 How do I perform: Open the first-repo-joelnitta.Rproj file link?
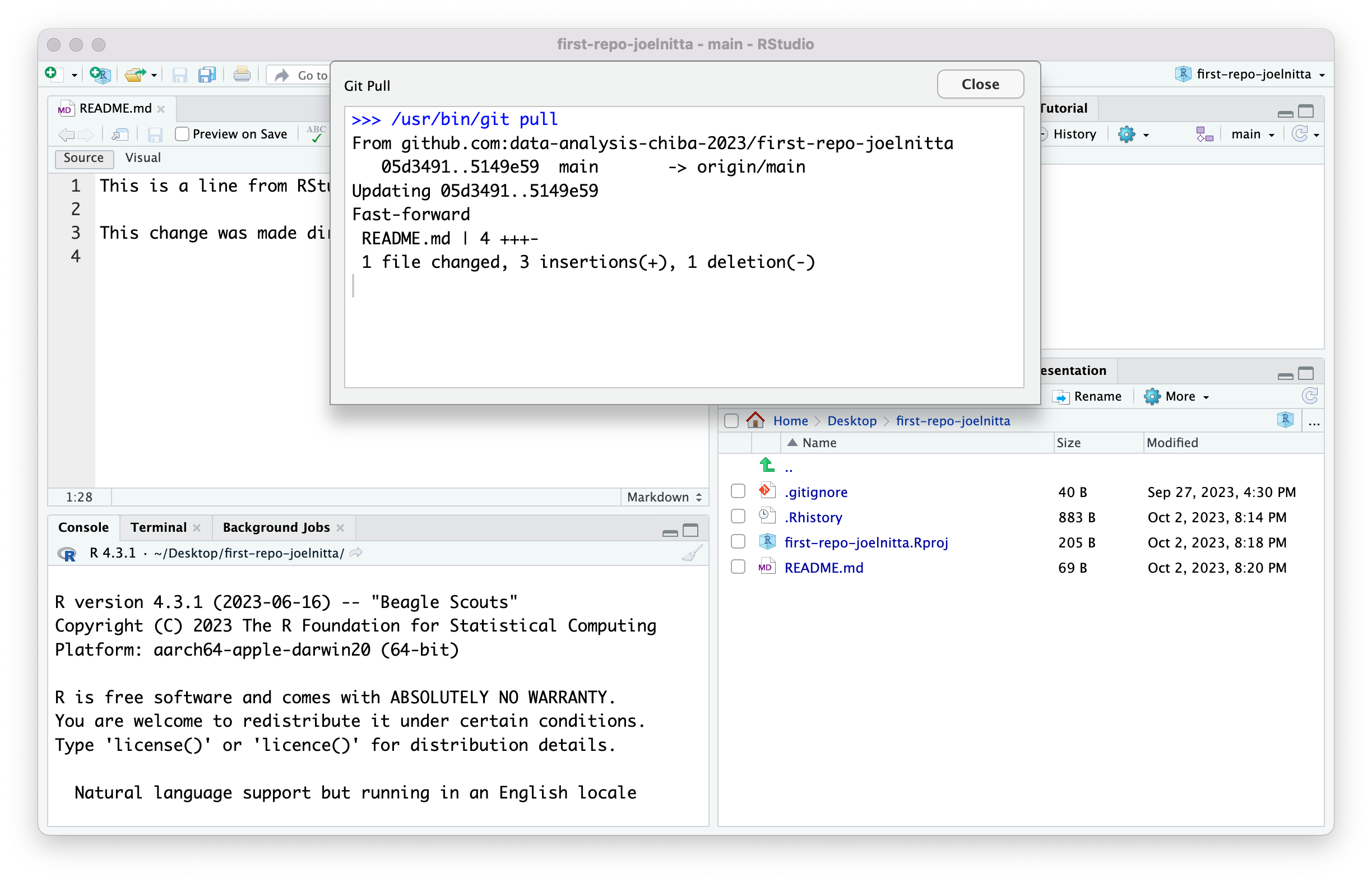[865, 542]
